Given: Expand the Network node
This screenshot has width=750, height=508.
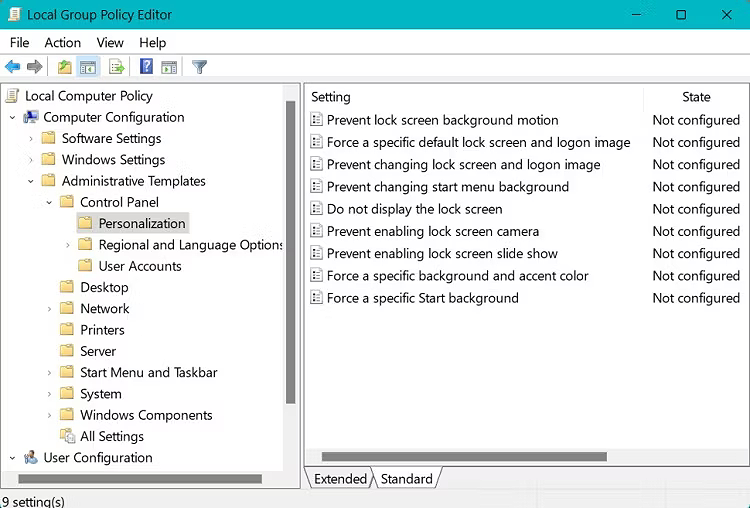Looking at the screenshot, I should (49, 309).
